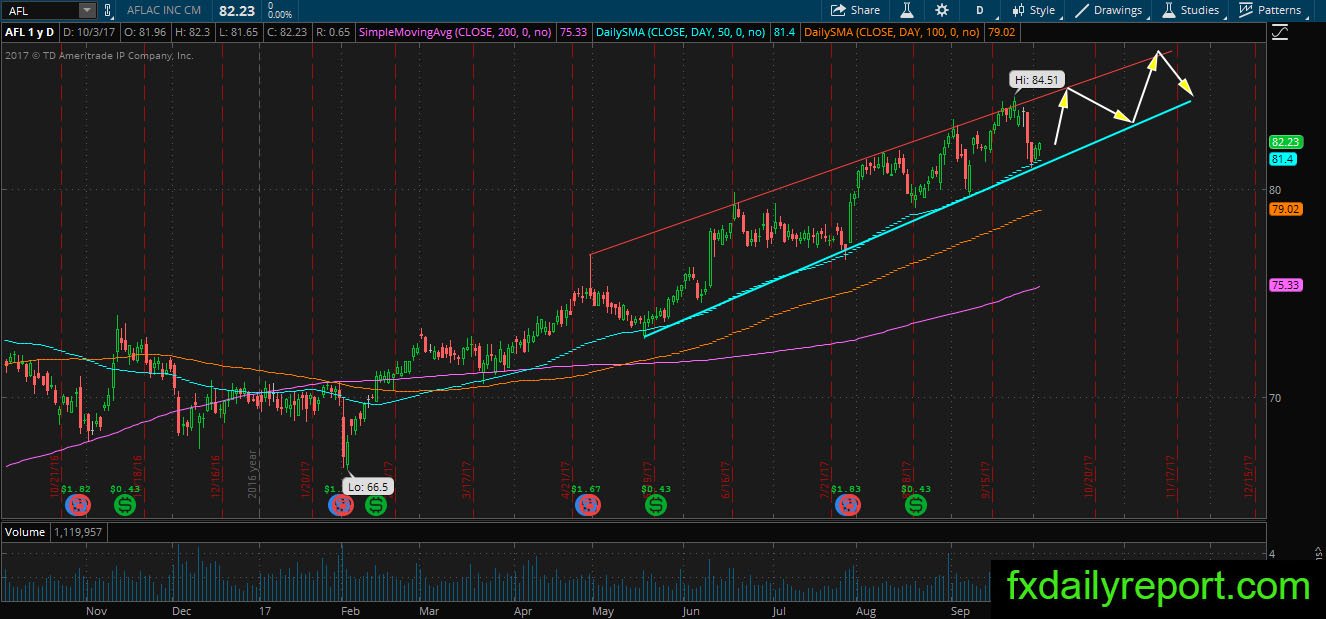The width and height of the screenshot is (1326, 619).
Task: Open the D timeframe selector
Action: [x=979, y=10]
